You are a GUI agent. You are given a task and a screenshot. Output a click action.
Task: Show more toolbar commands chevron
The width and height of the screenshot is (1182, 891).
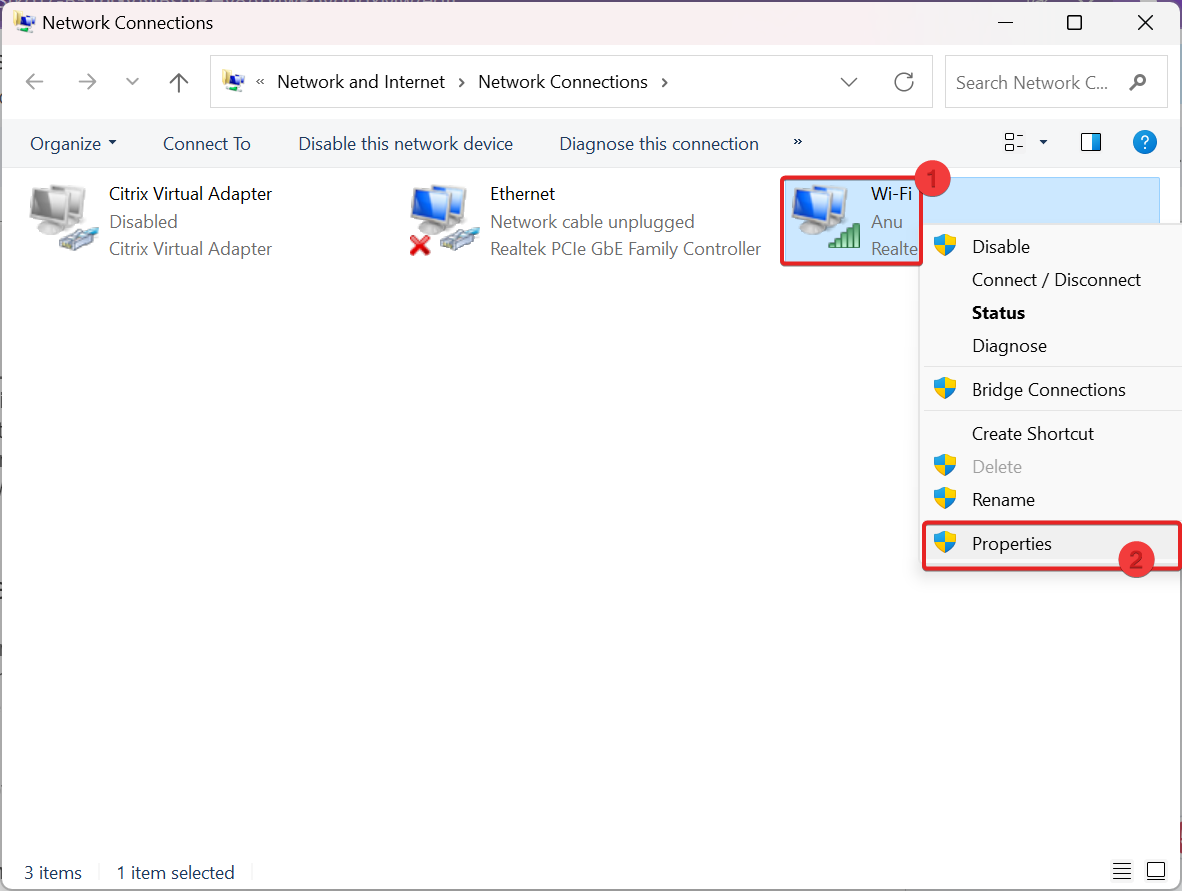(x=798, y=142)
